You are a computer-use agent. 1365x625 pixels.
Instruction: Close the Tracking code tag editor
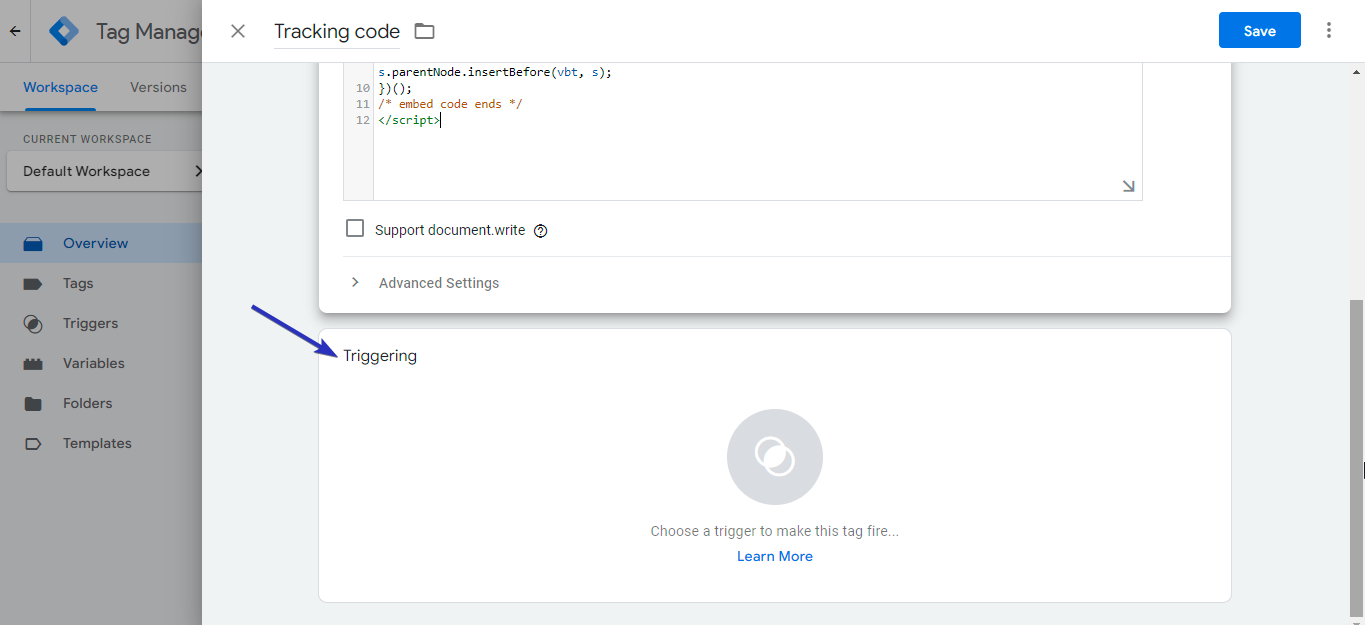point(238,31)
